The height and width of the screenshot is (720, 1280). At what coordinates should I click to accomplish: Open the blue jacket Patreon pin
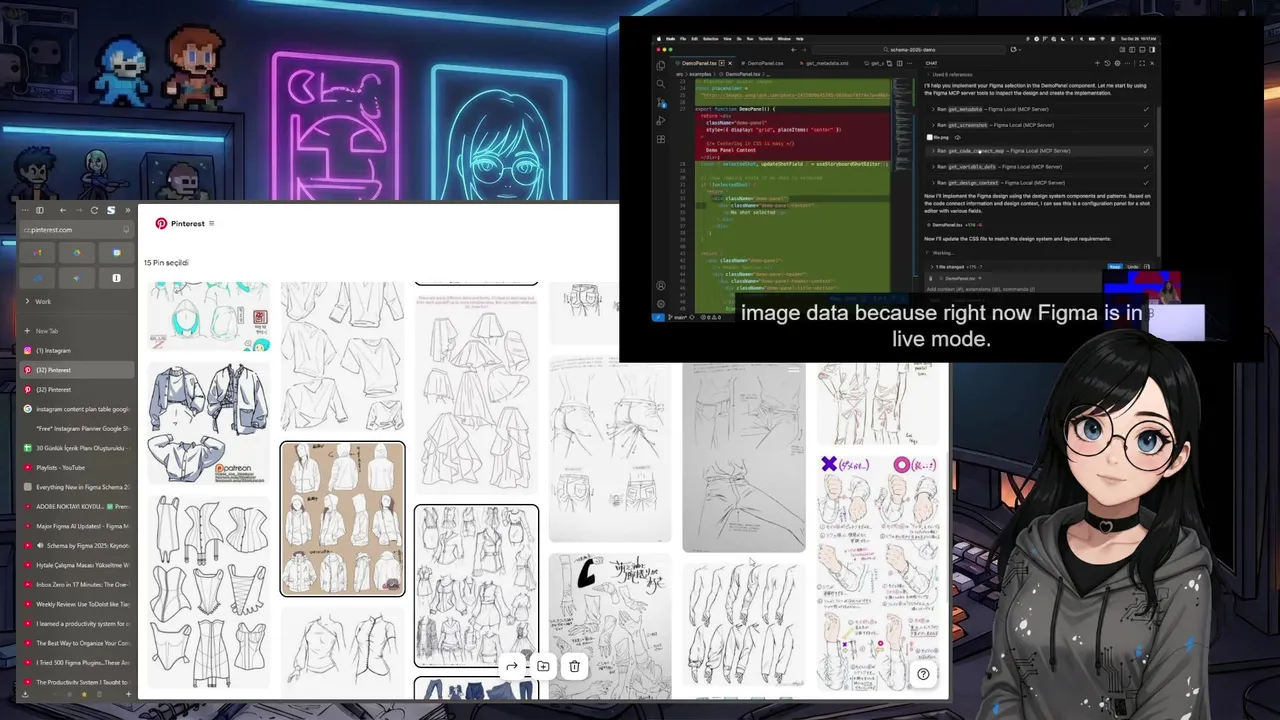coord(208,423)
